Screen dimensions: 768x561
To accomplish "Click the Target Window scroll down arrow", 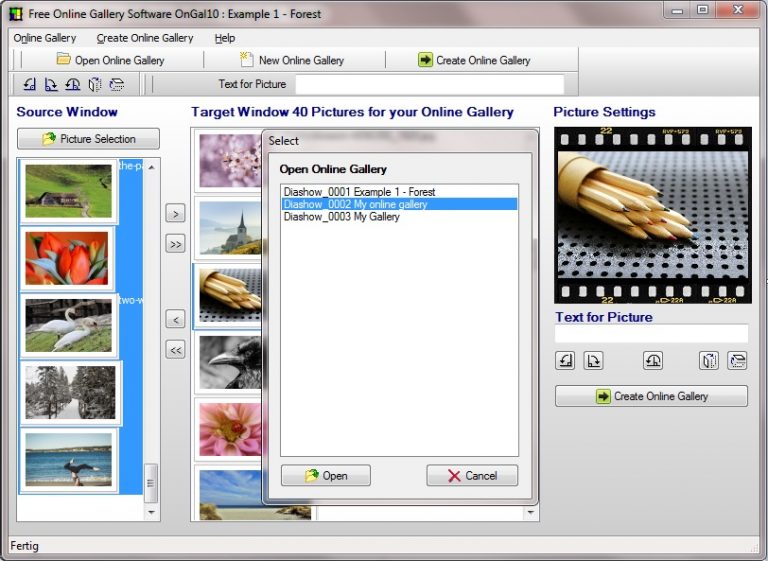I will (530, 512).
